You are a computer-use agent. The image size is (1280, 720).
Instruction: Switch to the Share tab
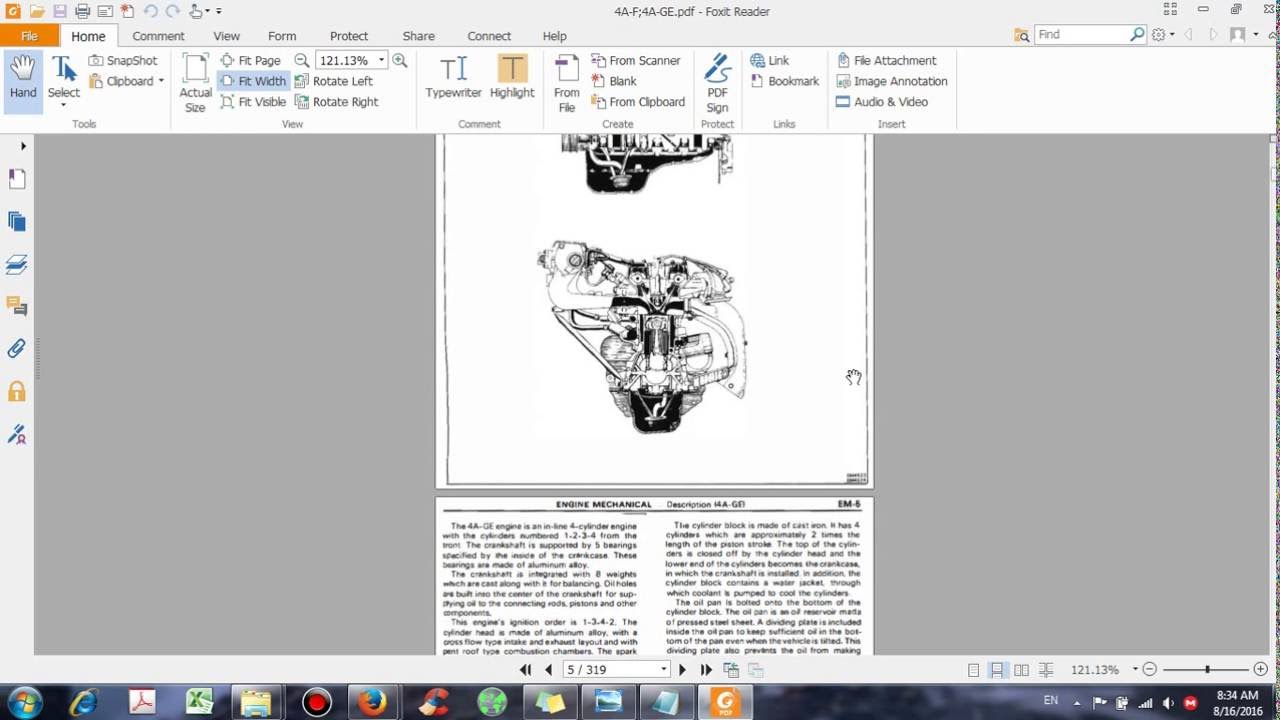click(x=418, y=36)
